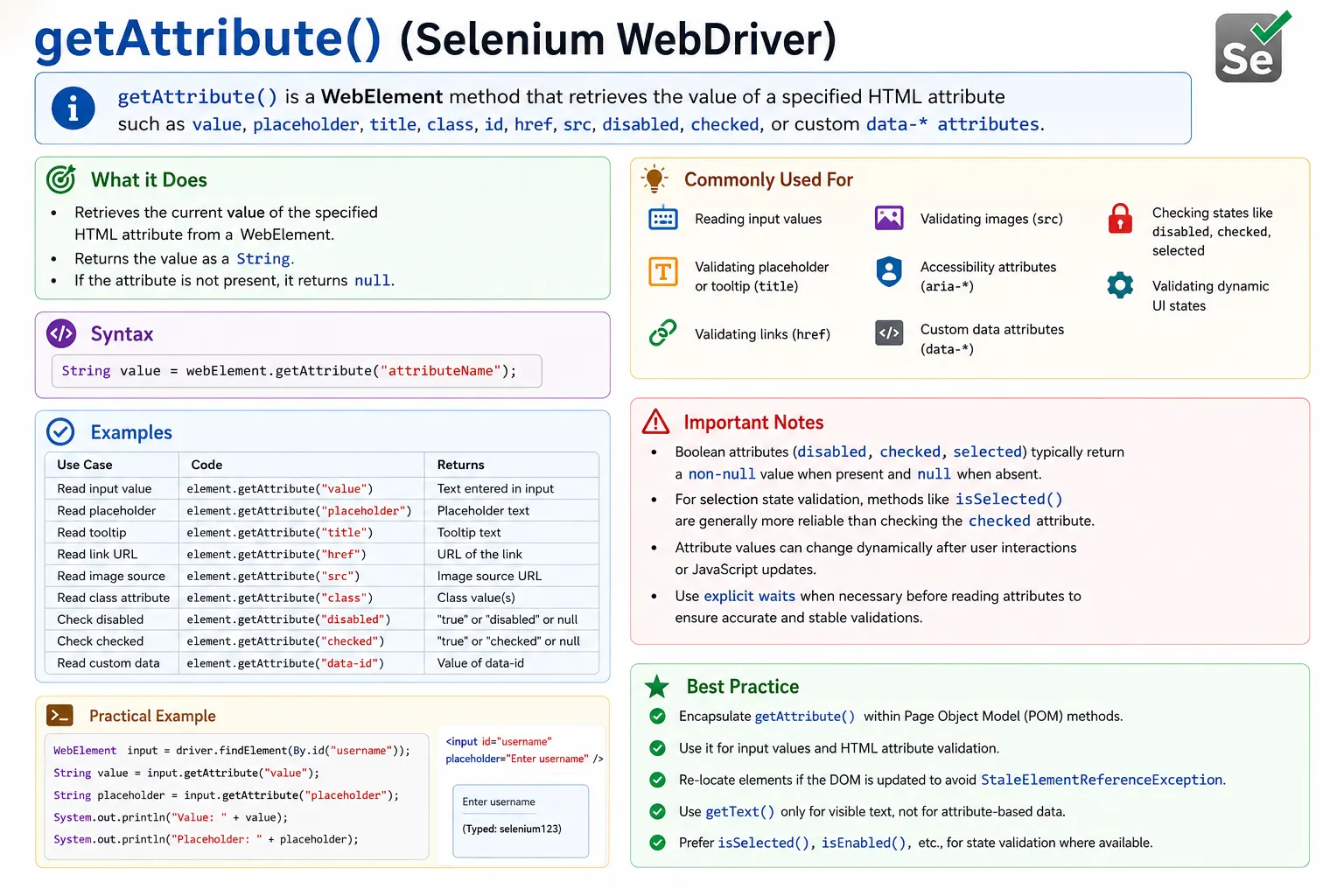This screenshot has height=896, width=1344.
Task: Click the lightbulb icon by Commonly Used For
Action: point(654,178)
